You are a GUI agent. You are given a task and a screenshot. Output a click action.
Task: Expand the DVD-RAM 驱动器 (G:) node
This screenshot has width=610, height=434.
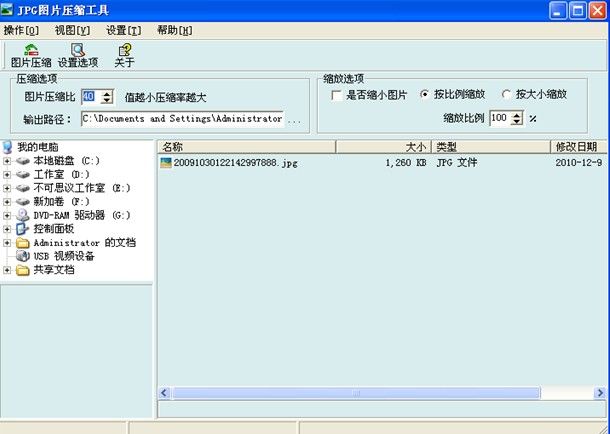(7, 215)
